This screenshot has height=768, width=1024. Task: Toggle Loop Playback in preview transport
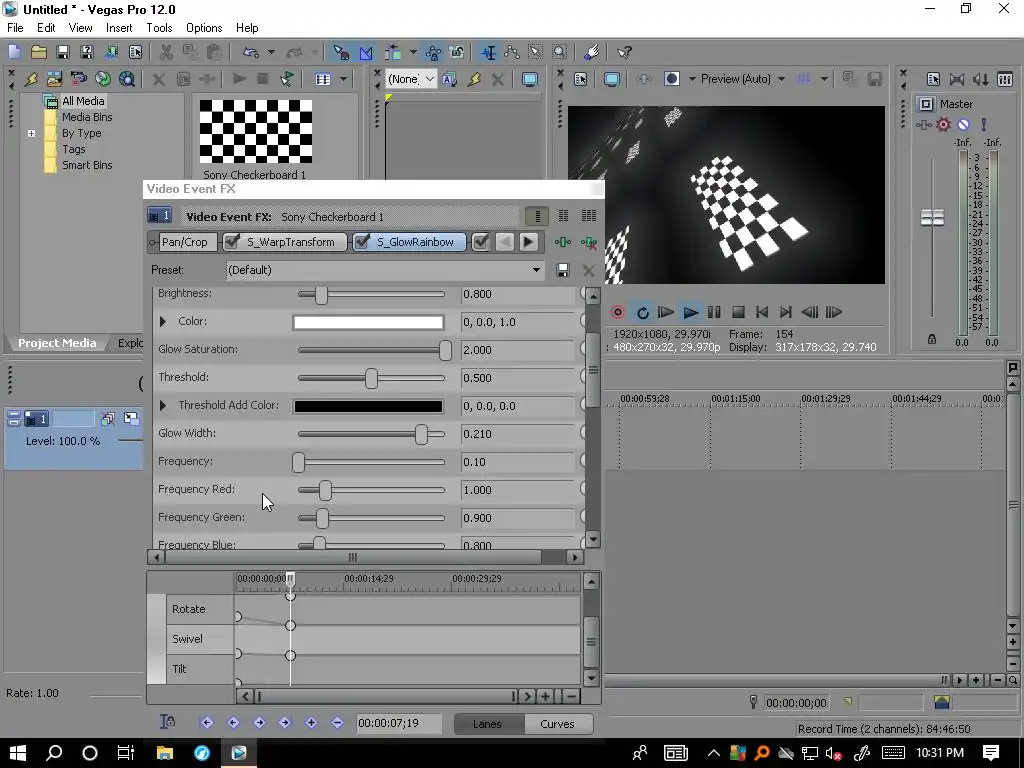tap(643, 312)
